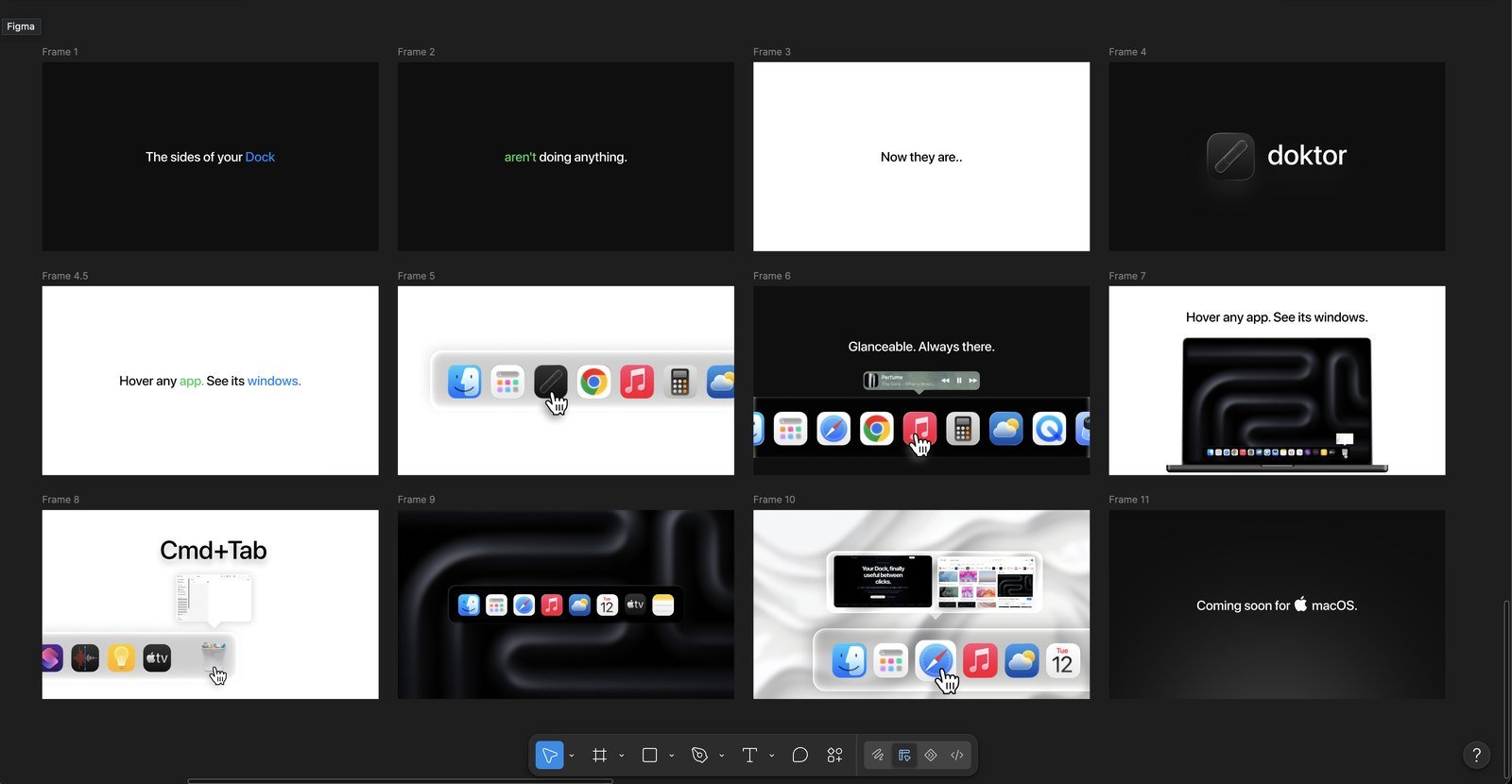Viewport: 1512px width, 784px height.
Task: Expand the Move tool dropdown arrow
Action: [x=572, y=756]
